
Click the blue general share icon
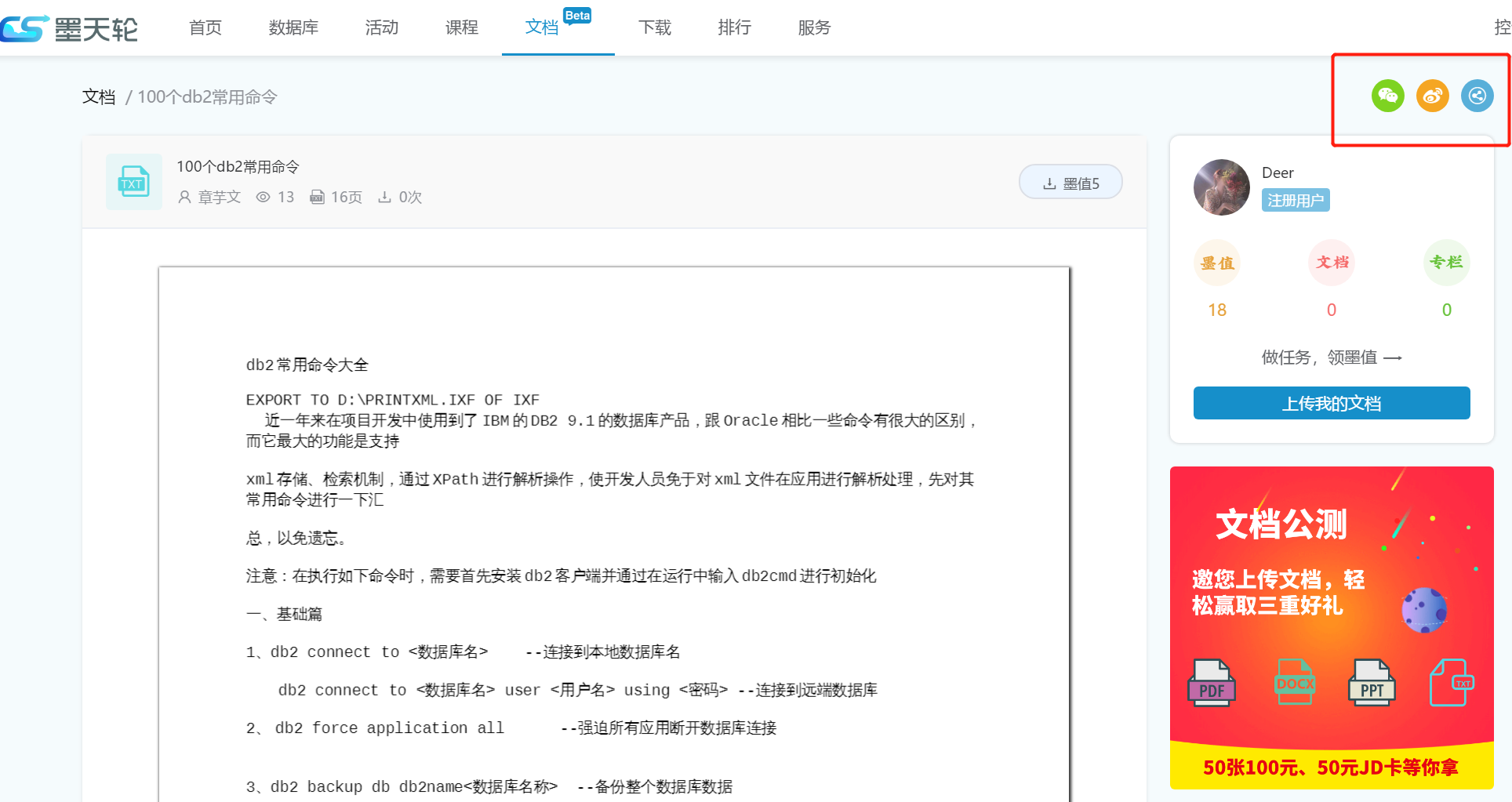1477,96
